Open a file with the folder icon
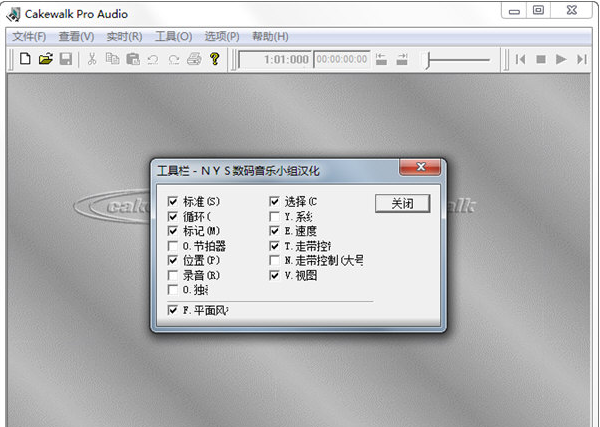This screenshot has width=600, height=427. click(x=46, y=59)
